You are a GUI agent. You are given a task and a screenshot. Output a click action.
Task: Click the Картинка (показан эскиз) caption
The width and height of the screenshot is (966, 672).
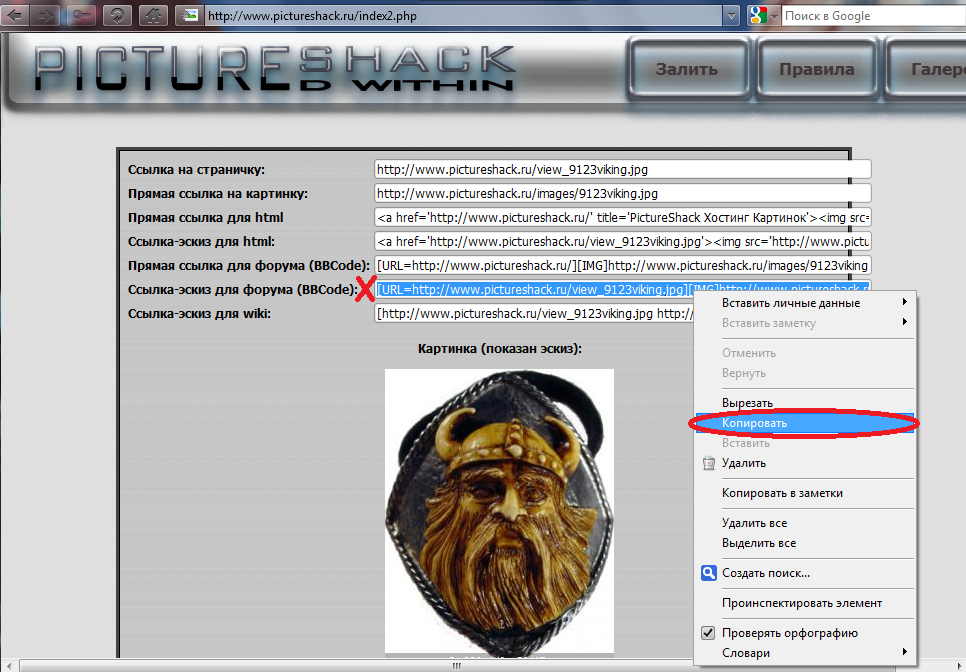click(x=500, y=349)
